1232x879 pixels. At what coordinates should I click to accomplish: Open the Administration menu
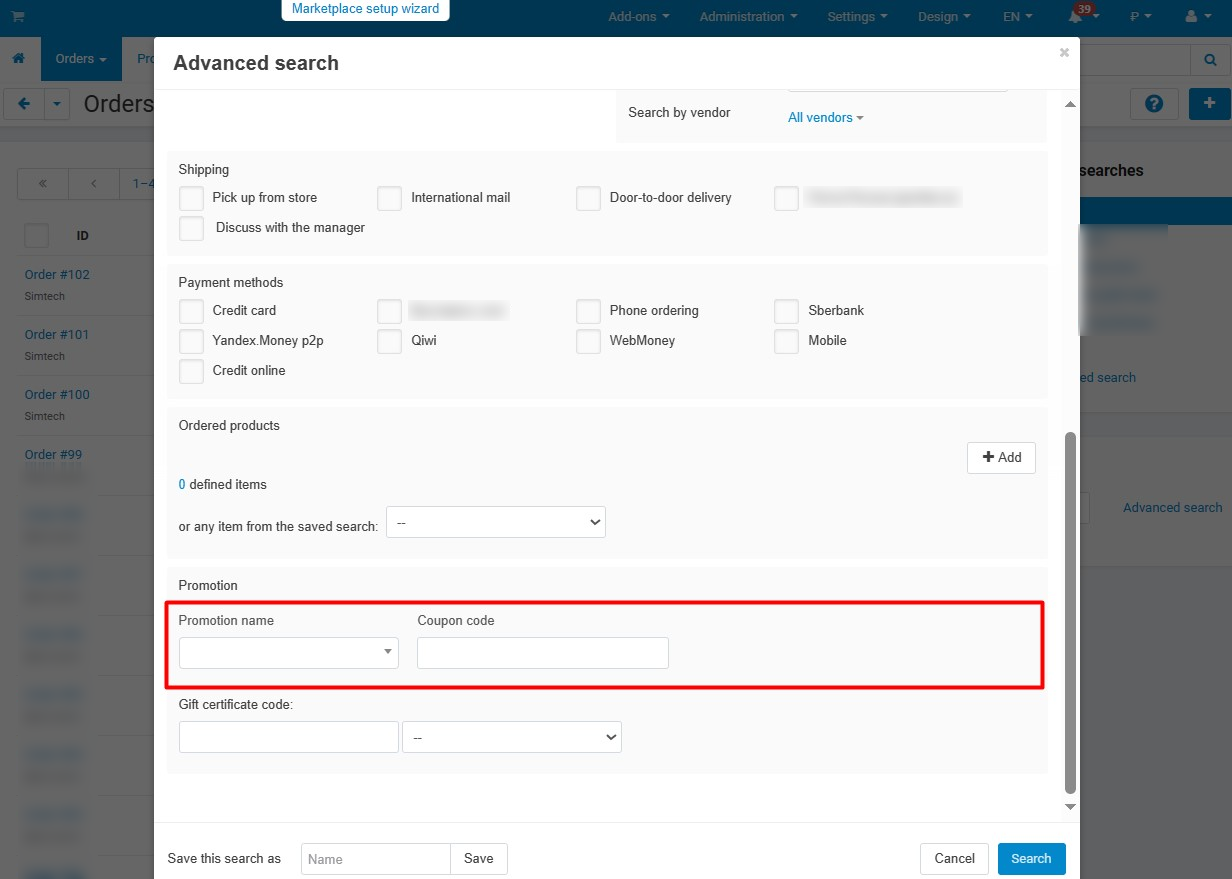(748, 17)
